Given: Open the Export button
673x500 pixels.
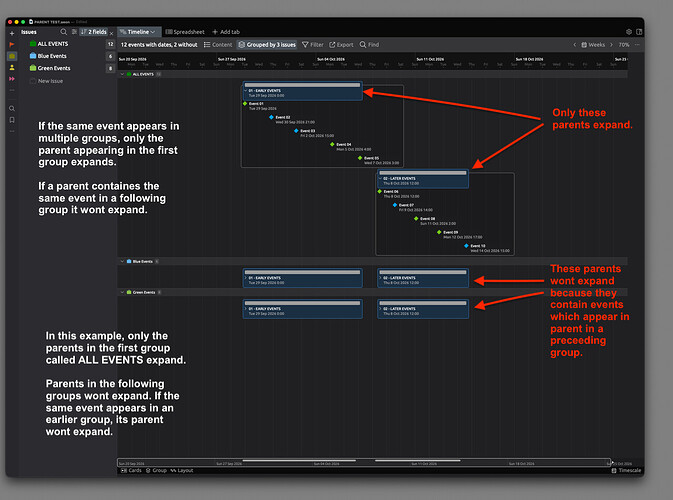Looking at the screenshot, I should (x=341, y=45).
